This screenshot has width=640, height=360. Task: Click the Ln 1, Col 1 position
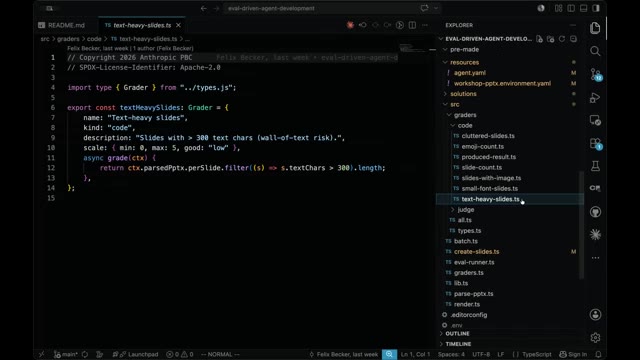click(416, 354)
